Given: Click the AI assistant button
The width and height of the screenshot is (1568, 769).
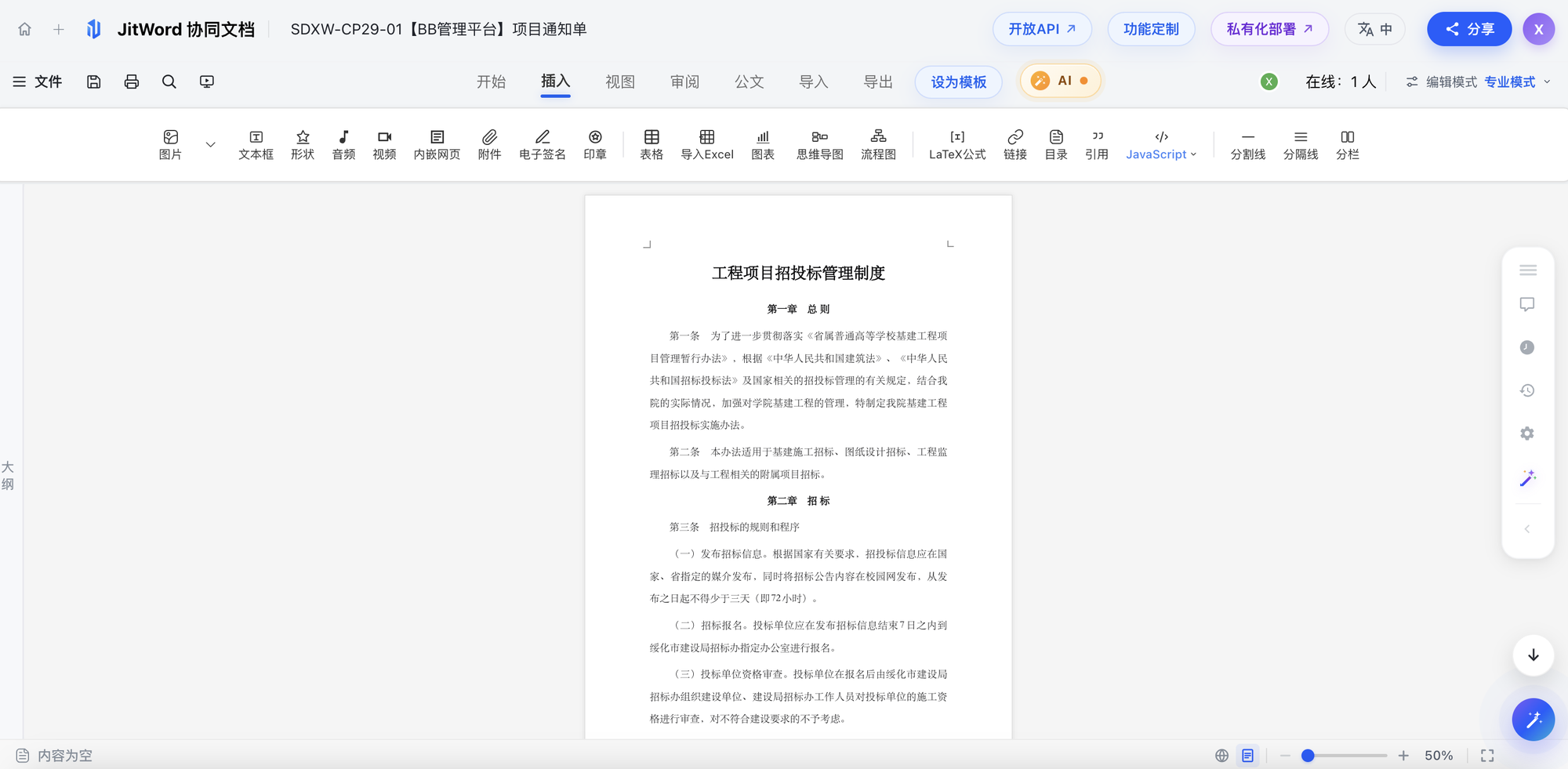Looking at the screenshot, I should [x=1060, y=81].
